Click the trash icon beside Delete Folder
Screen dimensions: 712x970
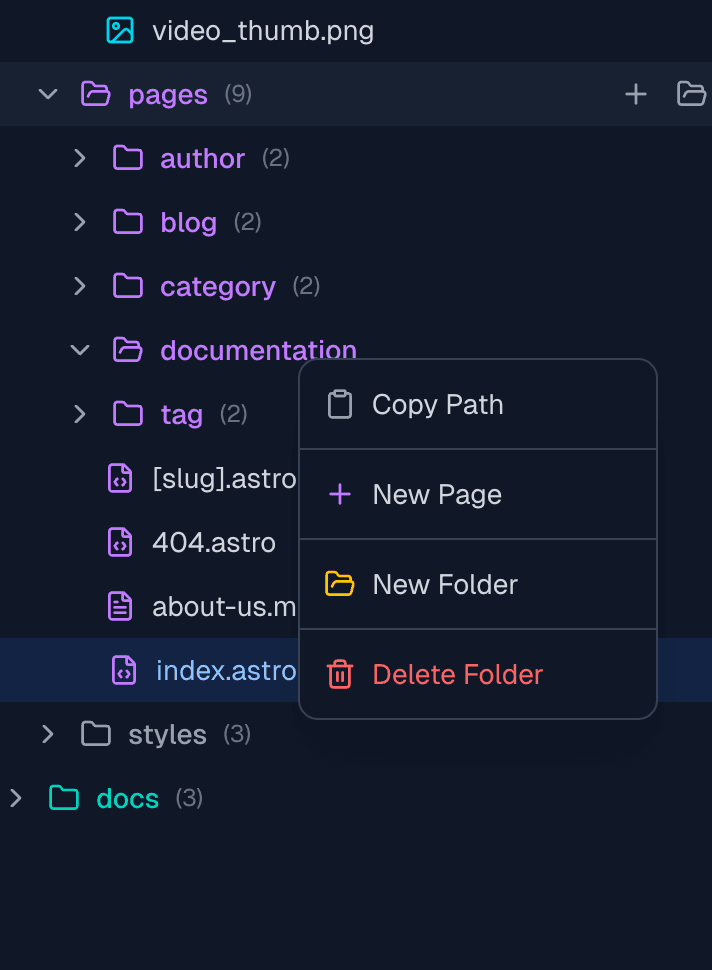[x=340, y=674]
